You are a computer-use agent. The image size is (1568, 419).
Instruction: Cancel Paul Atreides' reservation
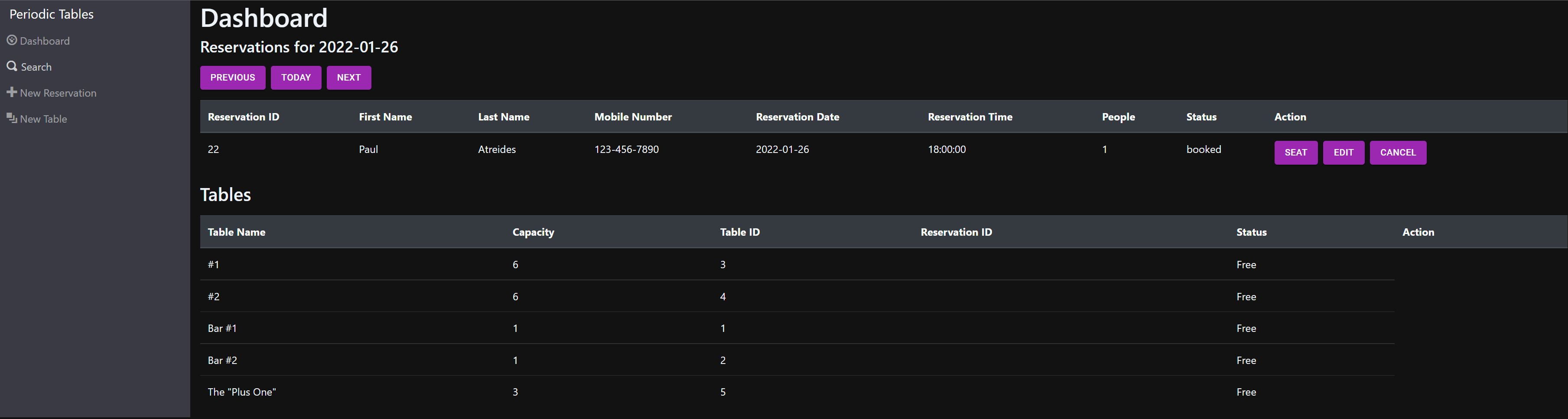1398,152
